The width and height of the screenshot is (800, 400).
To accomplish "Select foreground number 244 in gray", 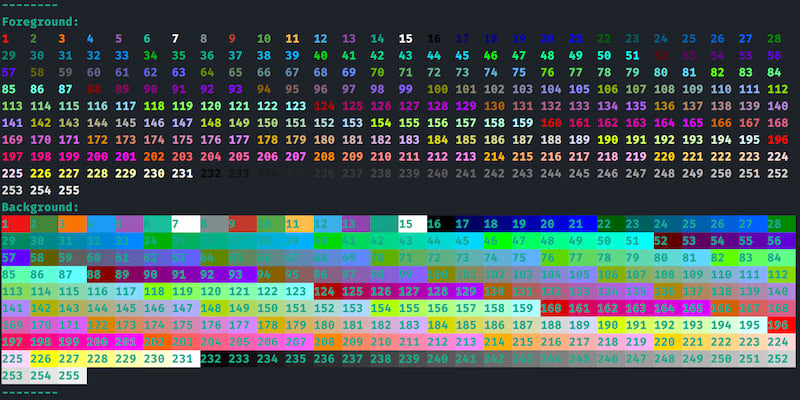I will coord(551,173).
